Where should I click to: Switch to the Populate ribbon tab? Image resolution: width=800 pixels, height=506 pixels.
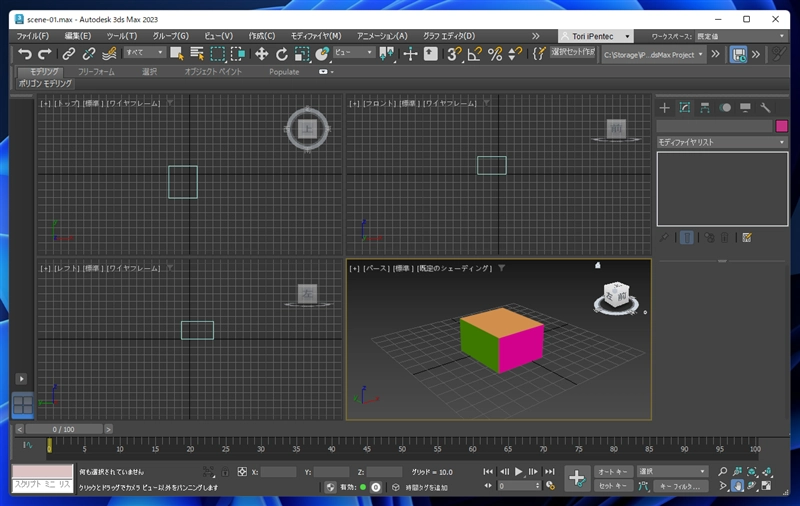click(284, 72)
